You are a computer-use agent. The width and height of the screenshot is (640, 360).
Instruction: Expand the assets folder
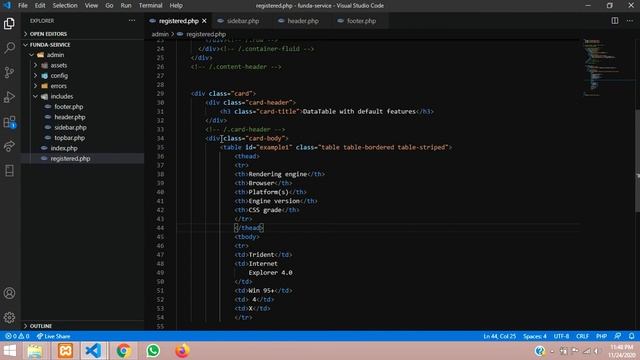pyautogui.click(x=82, y=65)
